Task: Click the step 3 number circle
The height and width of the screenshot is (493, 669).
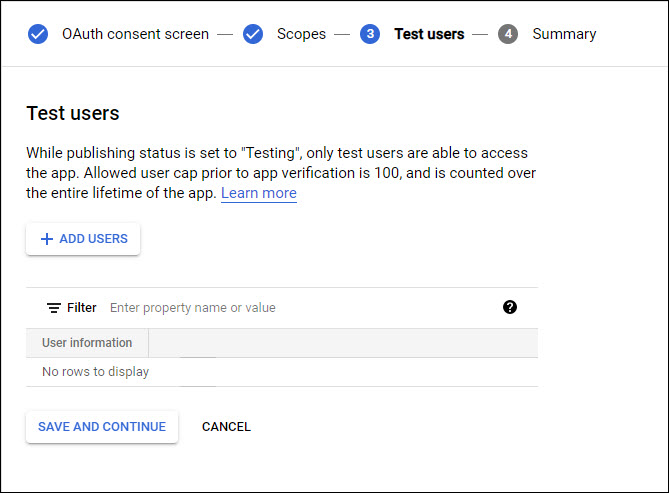Action: point(370,34)
